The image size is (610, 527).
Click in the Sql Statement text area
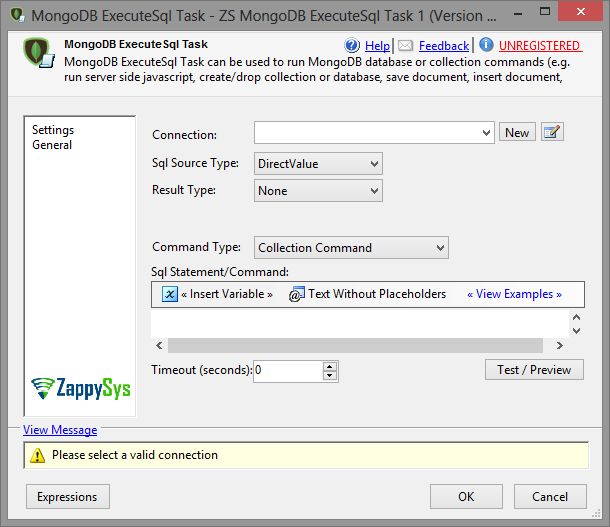360,324
